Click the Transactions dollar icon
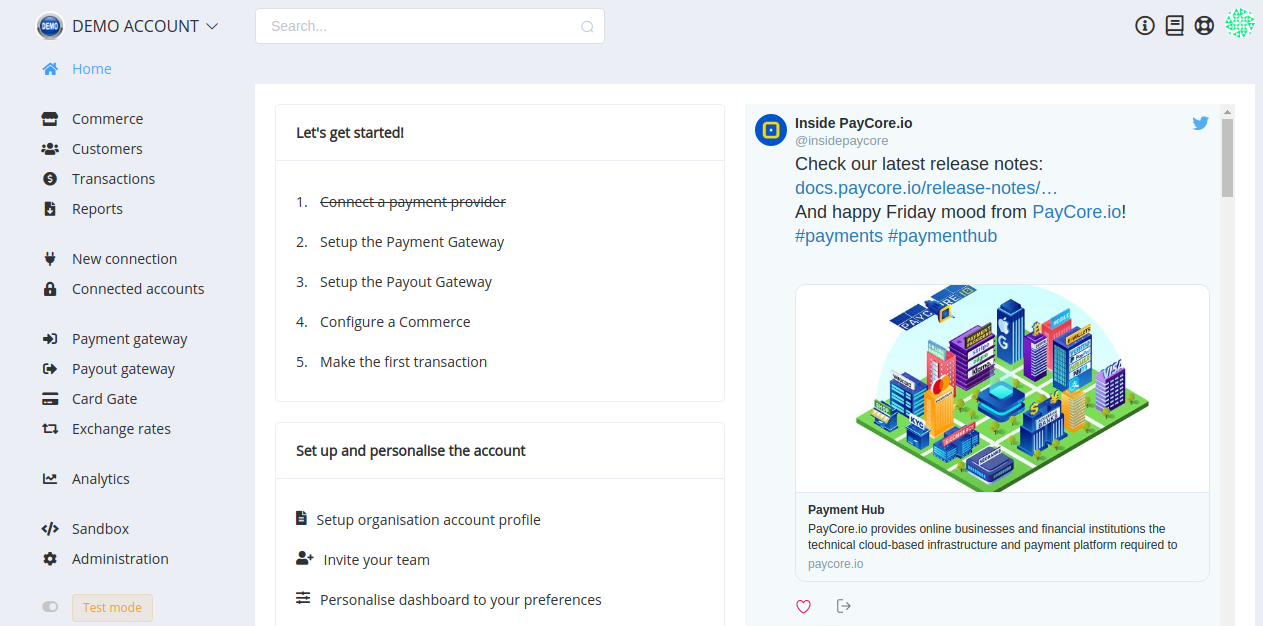Viewport: 1263px width, 626px height. coord(50,179)
